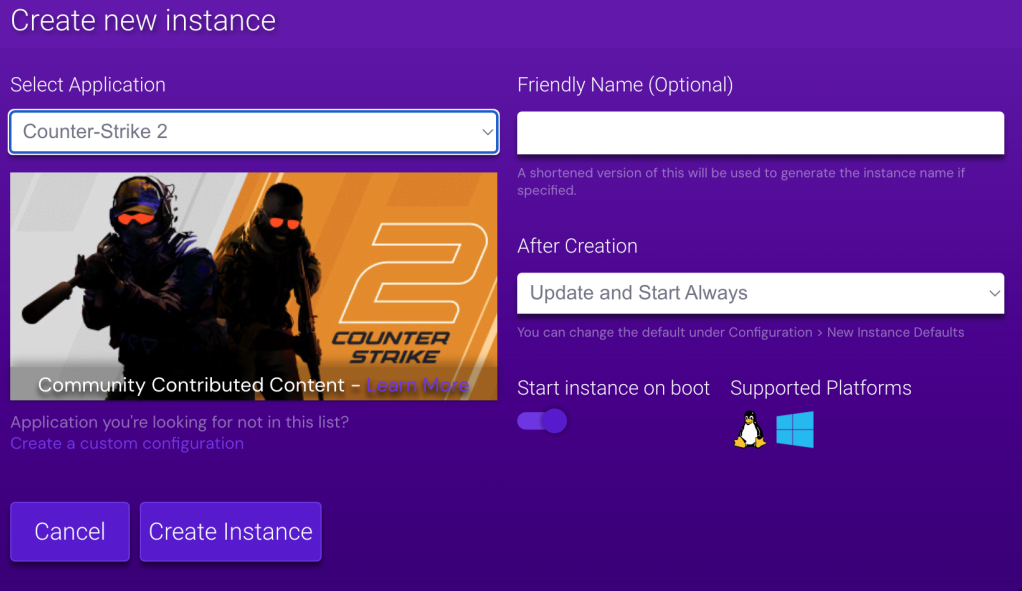Click the Friendly Name input field

[761, 133]
